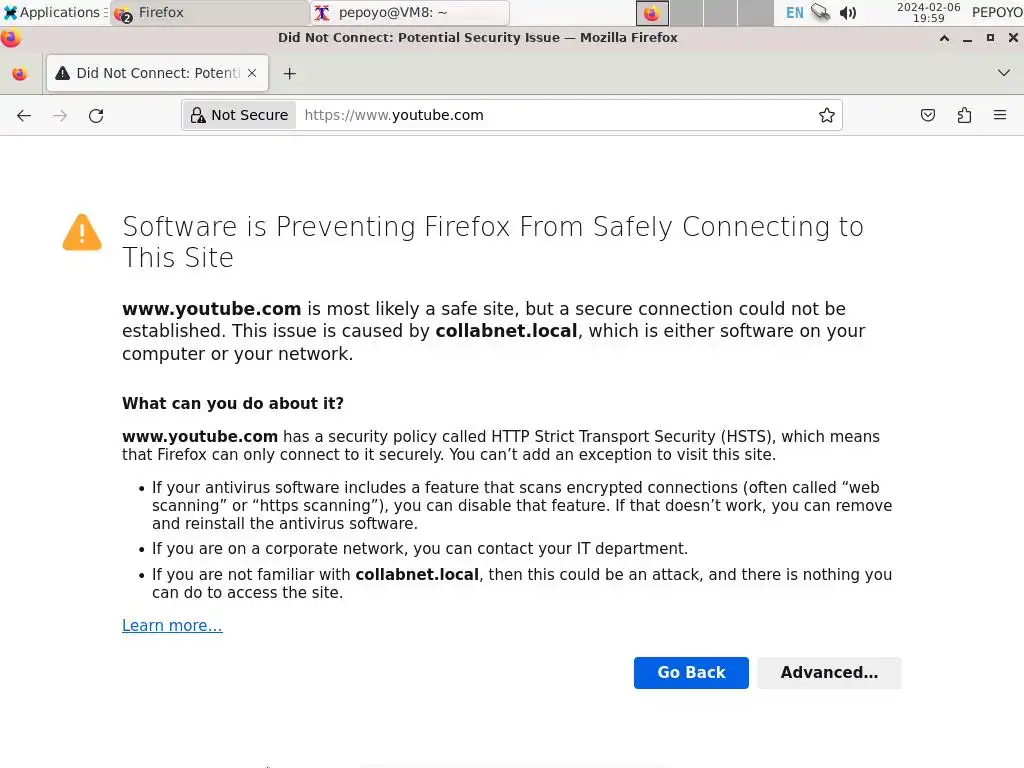
Task: Close the Did Not Connect tab
Action: click(x=252, y=73)
